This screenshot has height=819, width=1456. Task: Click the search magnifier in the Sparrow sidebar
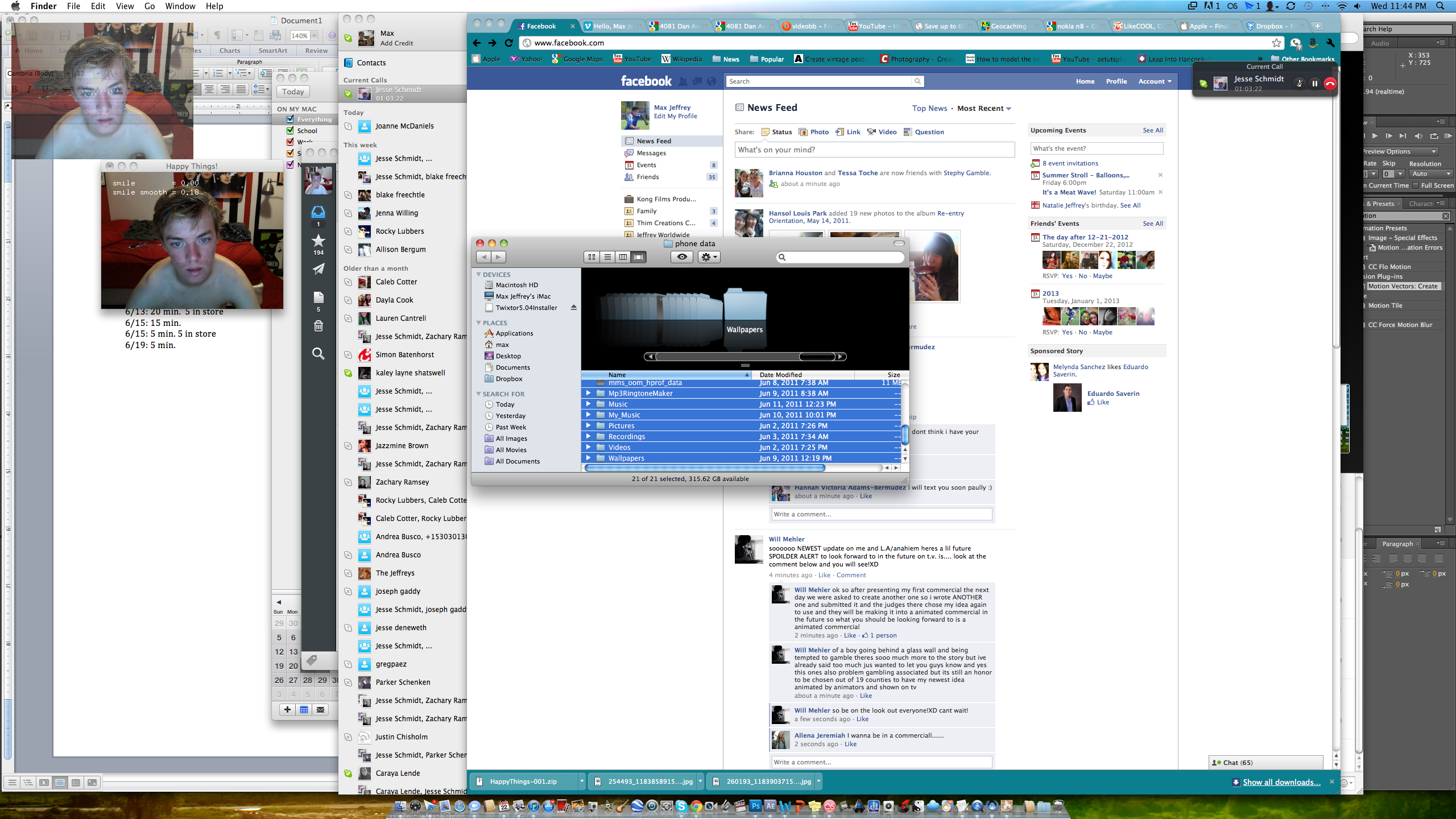click(318, 354)
